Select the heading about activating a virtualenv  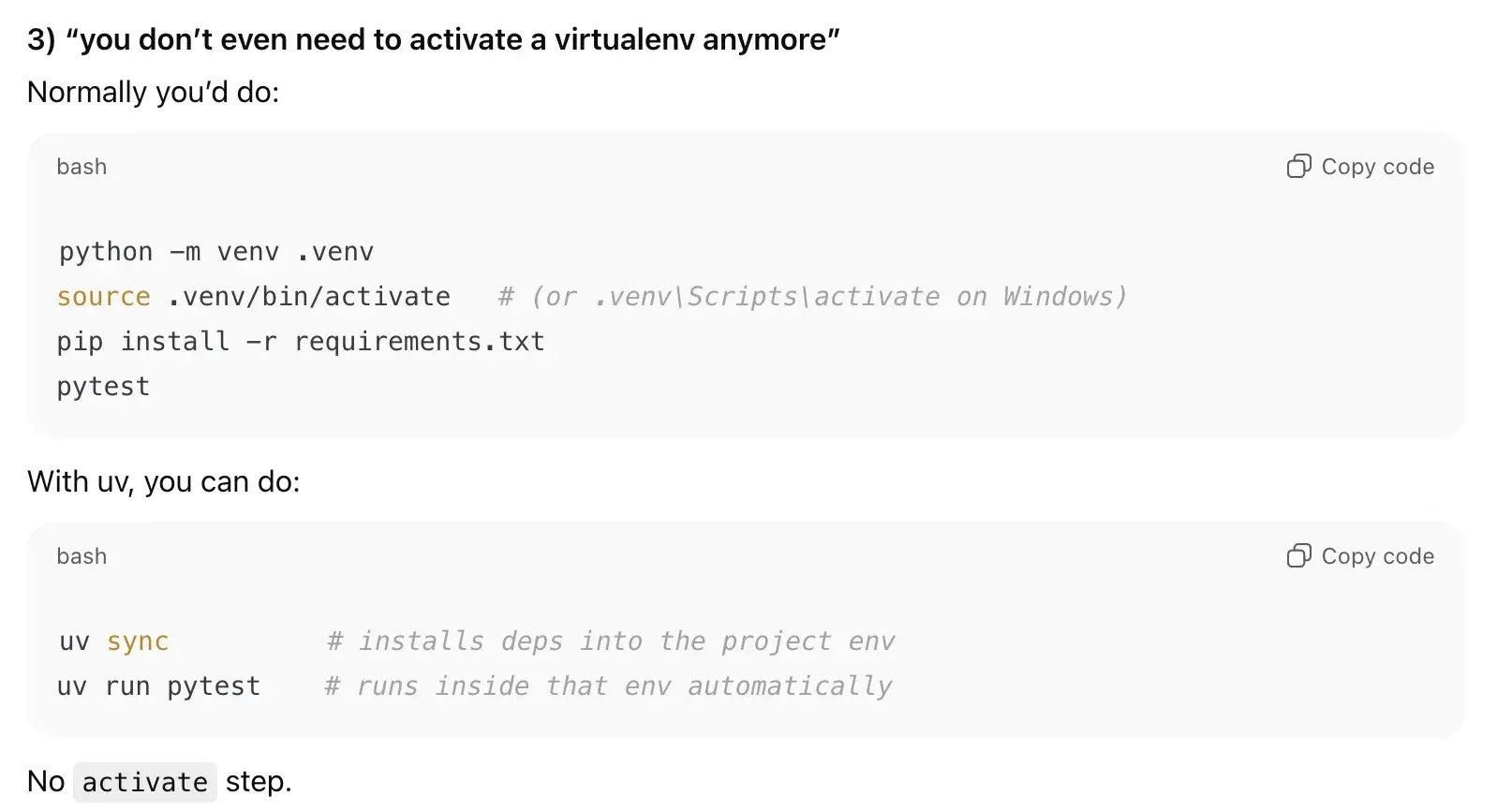pos(434,39)
